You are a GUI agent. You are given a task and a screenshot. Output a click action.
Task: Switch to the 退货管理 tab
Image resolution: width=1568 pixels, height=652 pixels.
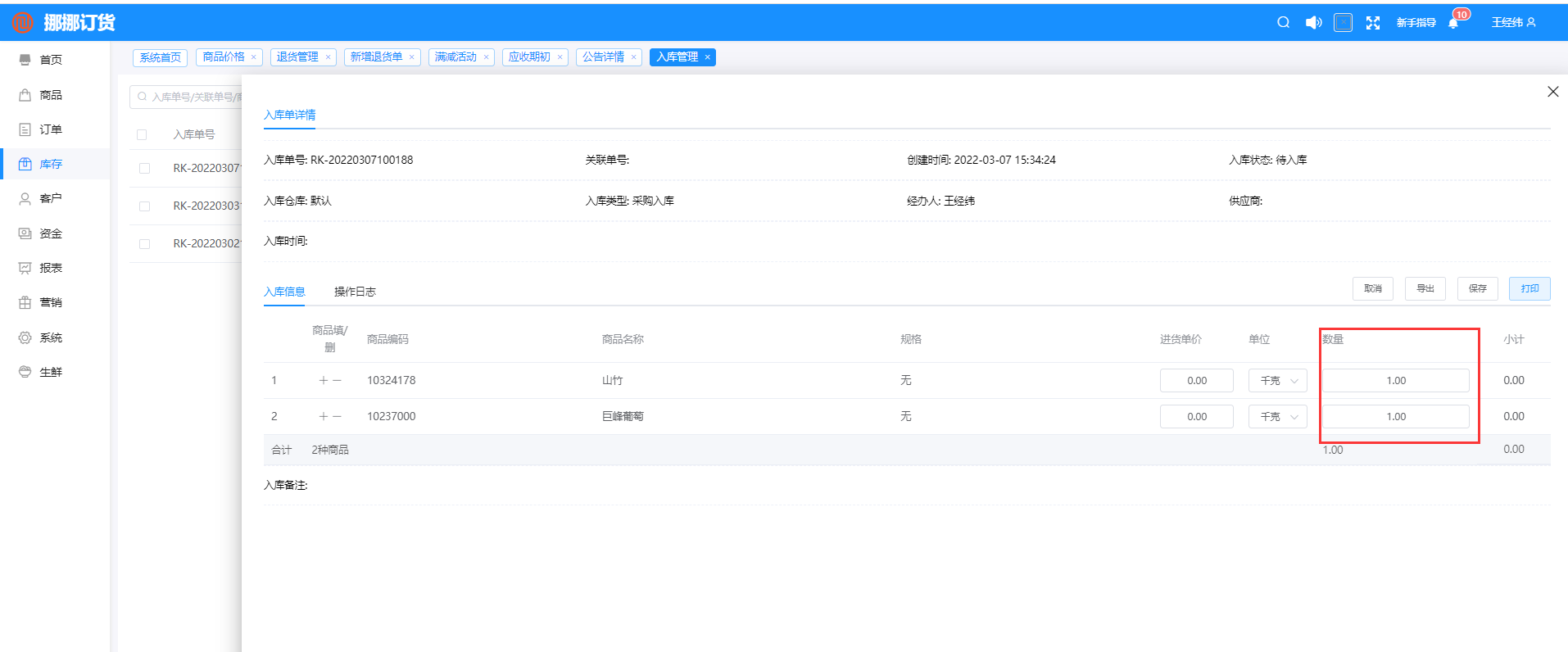[297, 57]
